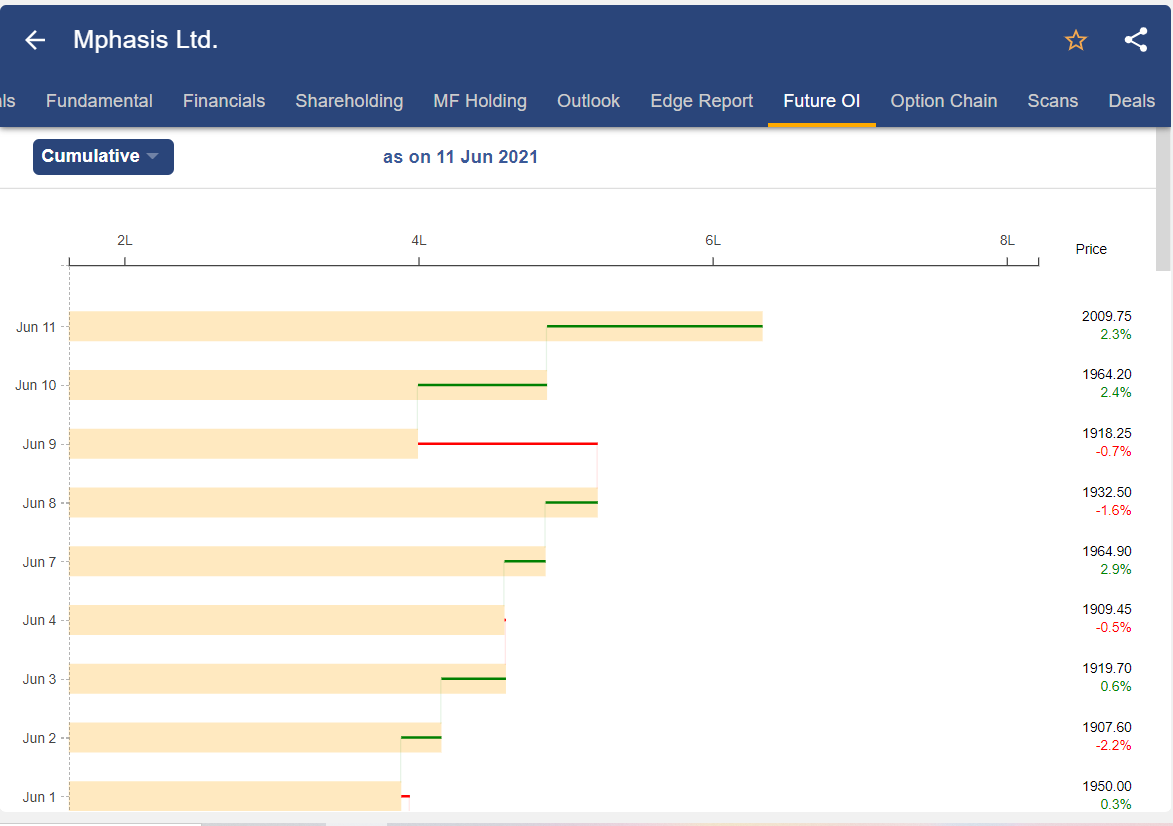Go back using the back arrow
Viewport: 1173px width, 826px height.
click(34, 40)
